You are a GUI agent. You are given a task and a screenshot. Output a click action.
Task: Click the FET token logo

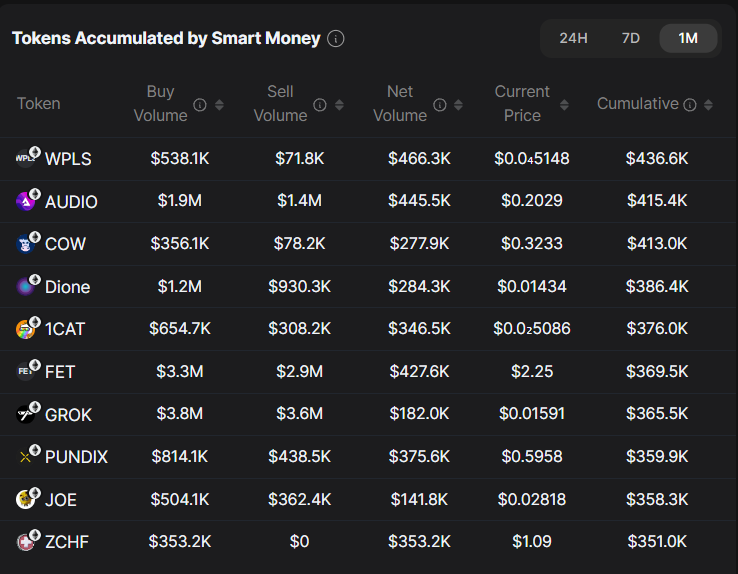click(27, 370)
